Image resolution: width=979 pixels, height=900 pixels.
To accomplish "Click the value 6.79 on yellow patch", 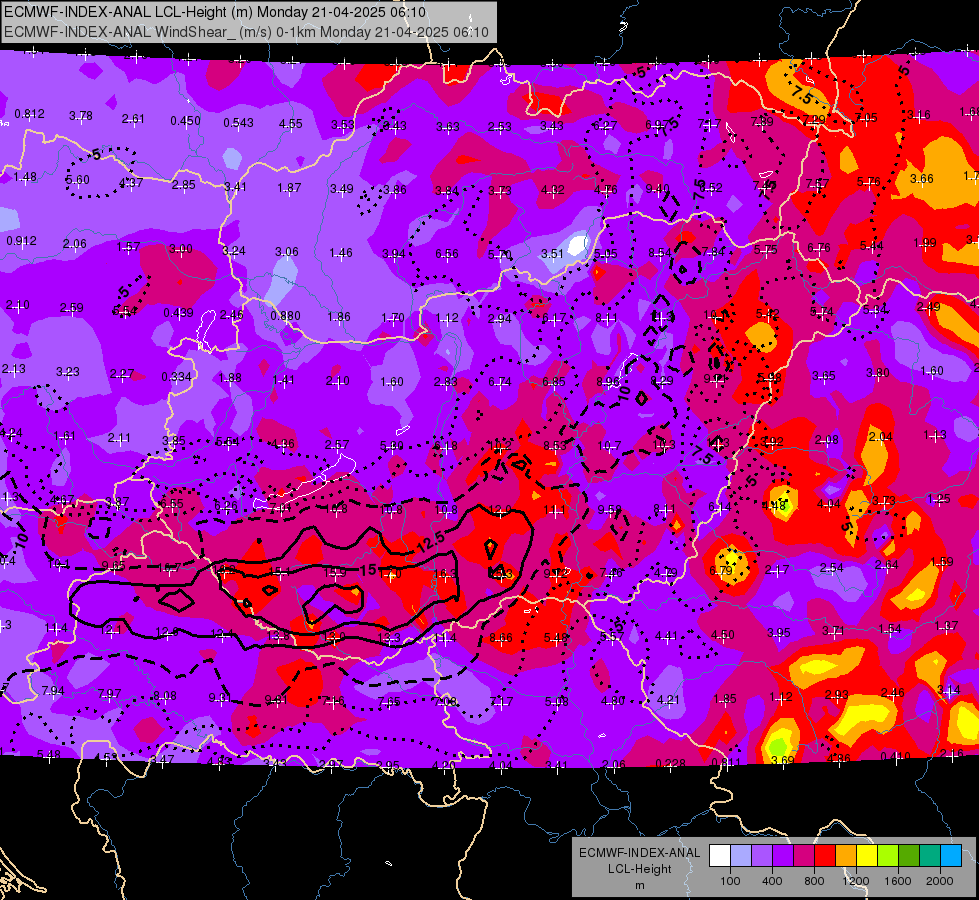I will pos(721,570).
